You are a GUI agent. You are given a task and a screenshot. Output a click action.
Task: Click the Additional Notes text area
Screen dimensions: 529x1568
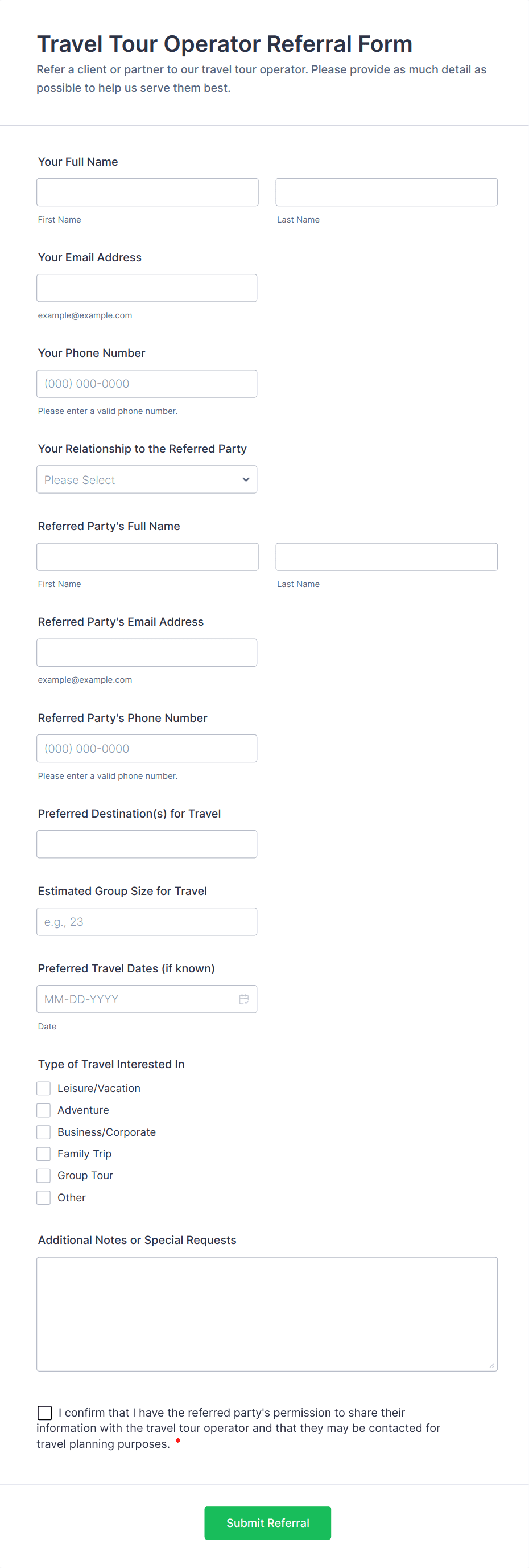pos(267,1313)
